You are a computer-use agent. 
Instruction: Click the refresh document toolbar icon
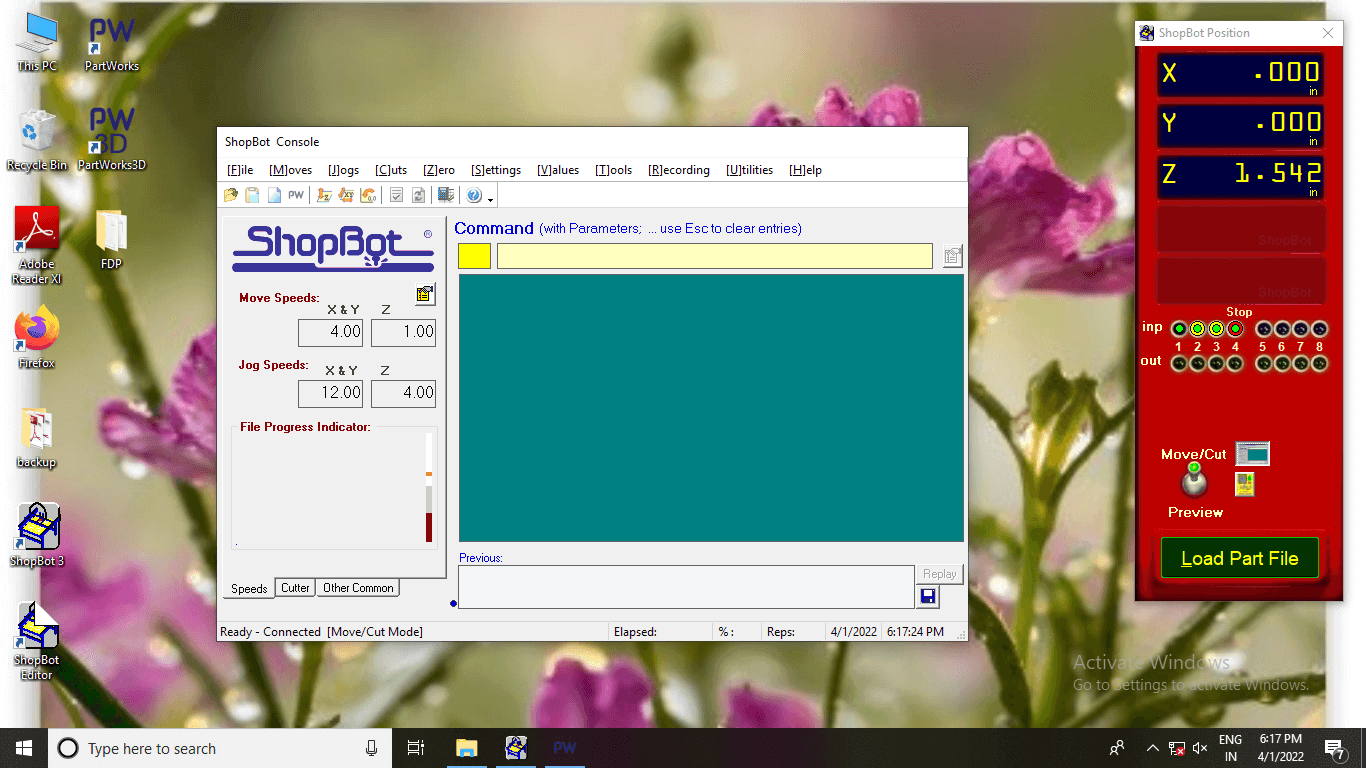coord(419,195)
